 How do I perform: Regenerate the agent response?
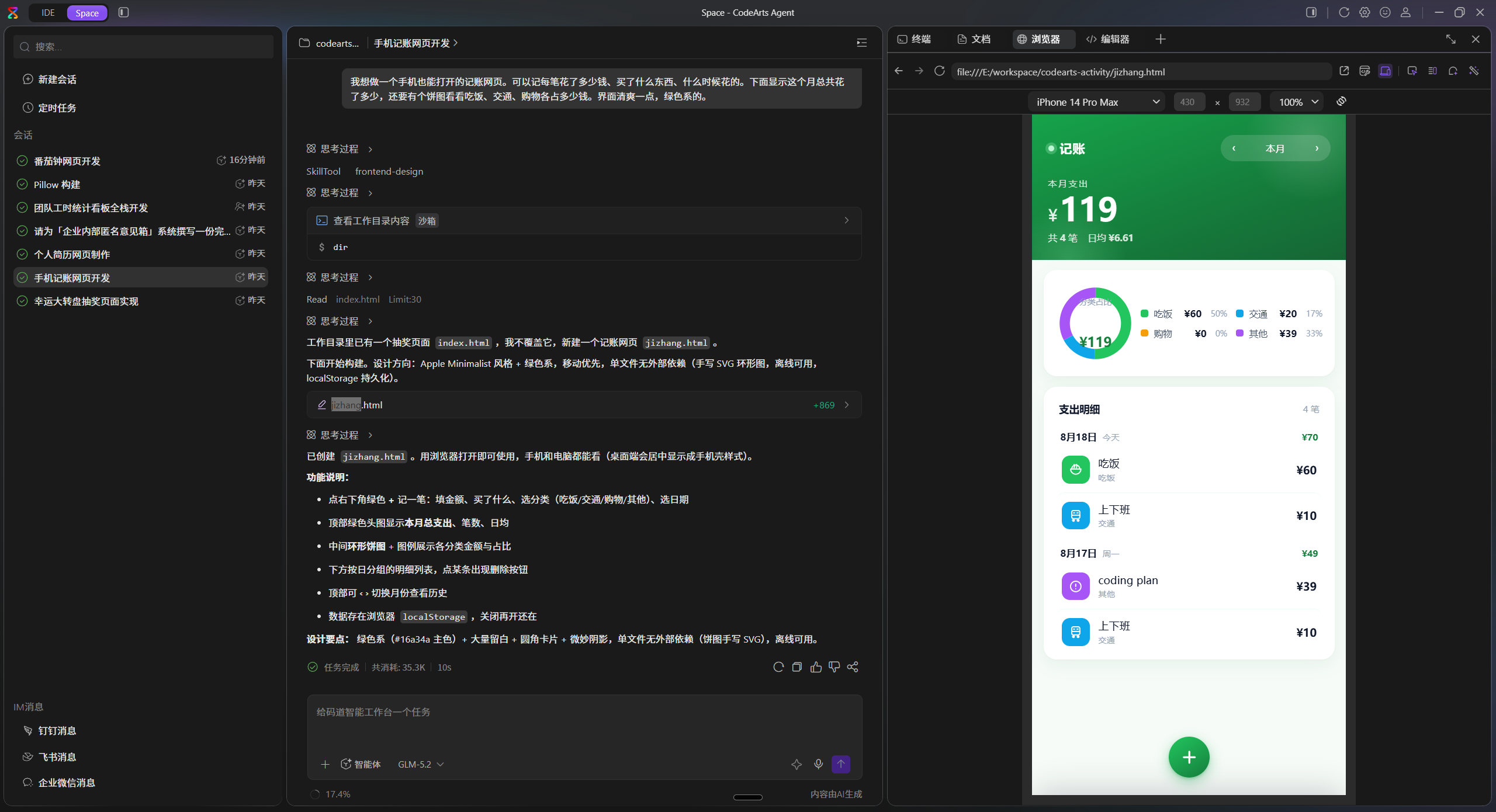click(x=778, y=667)
